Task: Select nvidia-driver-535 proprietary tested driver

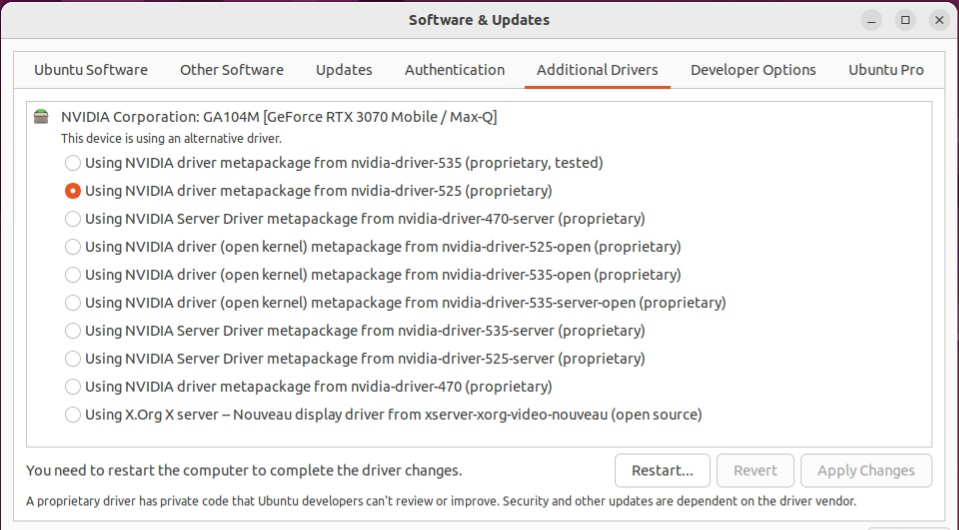Action: click(x=72, y=163)
